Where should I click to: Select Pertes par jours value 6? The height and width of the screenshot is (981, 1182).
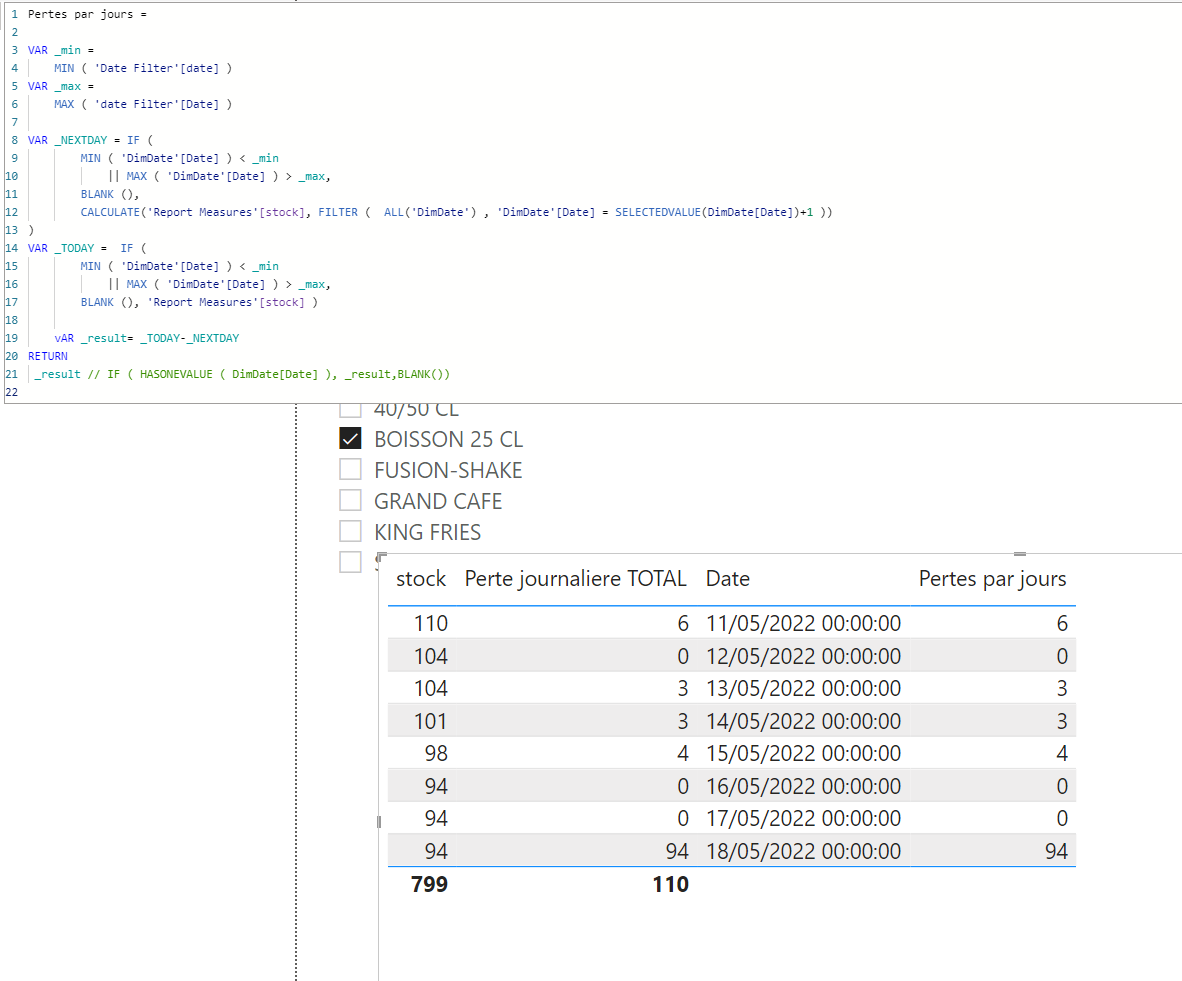[1062, 623]
